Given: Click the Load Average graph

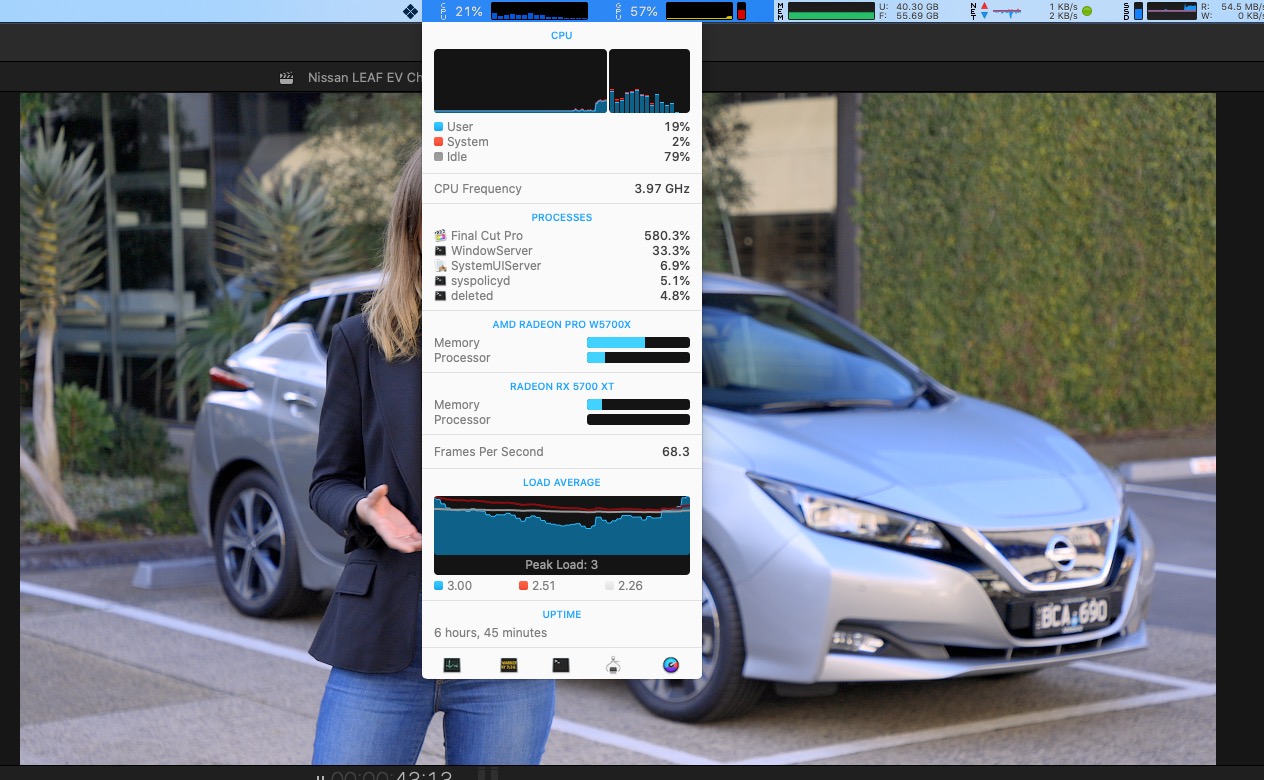Looking at the screenshot, I should point(562,535).
